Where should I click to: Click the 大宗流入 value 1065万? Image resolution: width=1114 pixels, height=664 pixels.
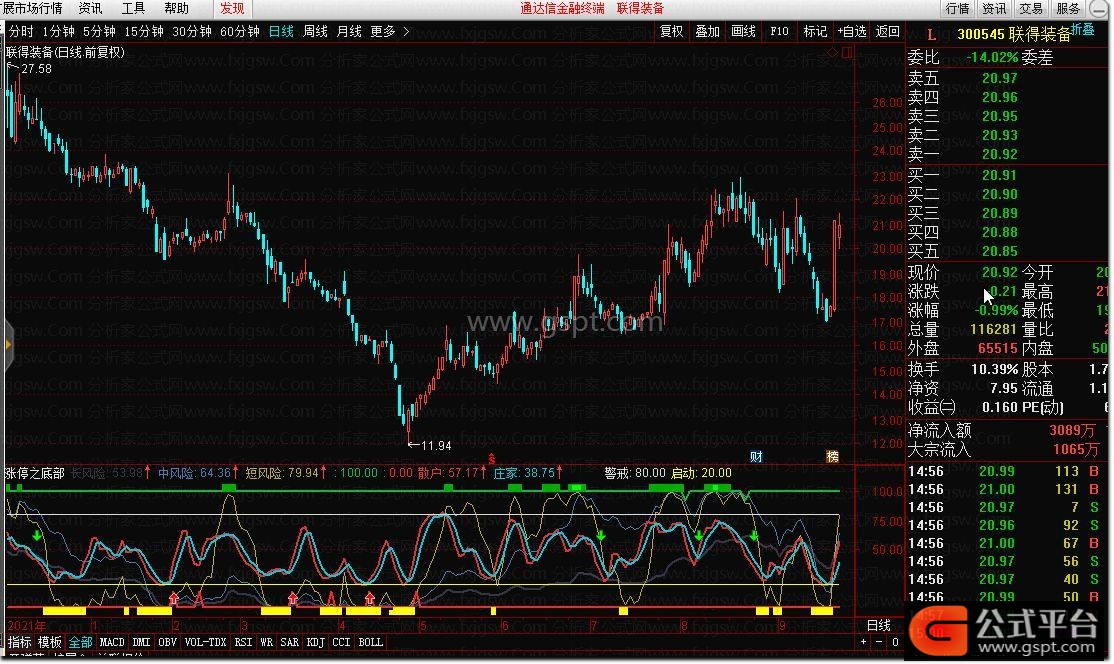tap(1076, 449)
